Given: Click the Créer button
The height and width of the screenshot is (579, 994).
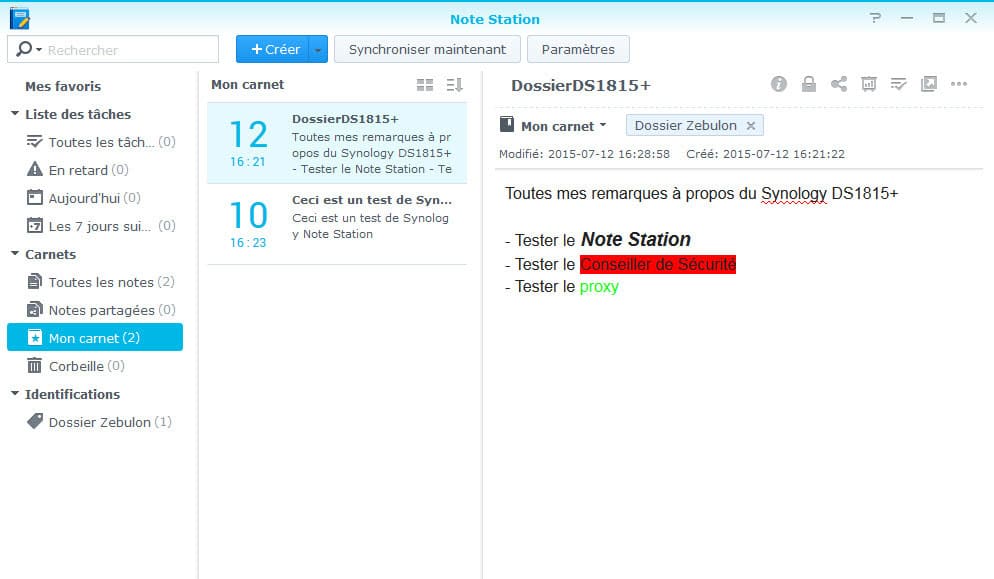Looking at the screenshot, I should [273, 49].
